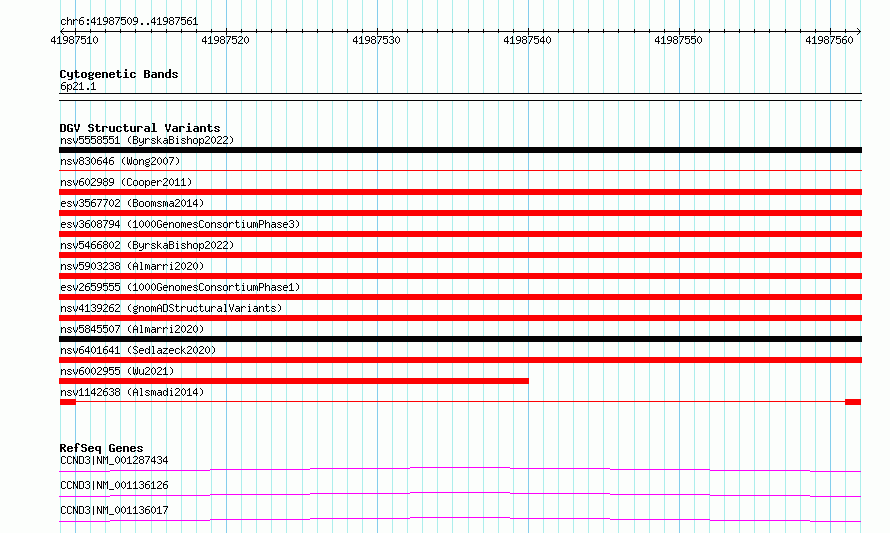Select the left block of nsv1142638
The width and height of the screenshot is (890, 533).
[x=68, y=402]
